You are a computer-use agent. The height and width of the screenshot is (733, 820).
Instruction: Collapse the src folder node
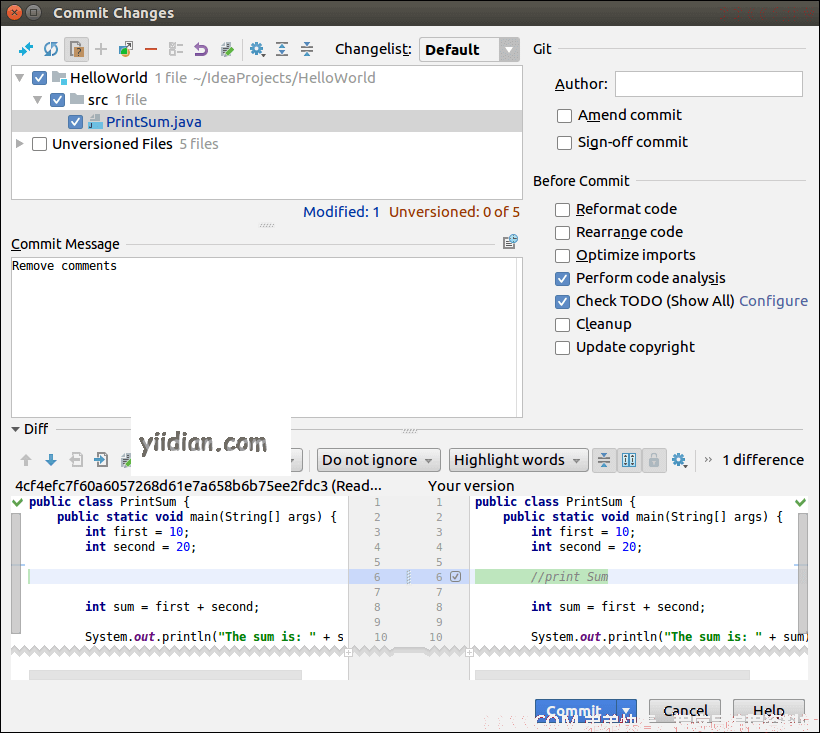click(x=38, y=100)
